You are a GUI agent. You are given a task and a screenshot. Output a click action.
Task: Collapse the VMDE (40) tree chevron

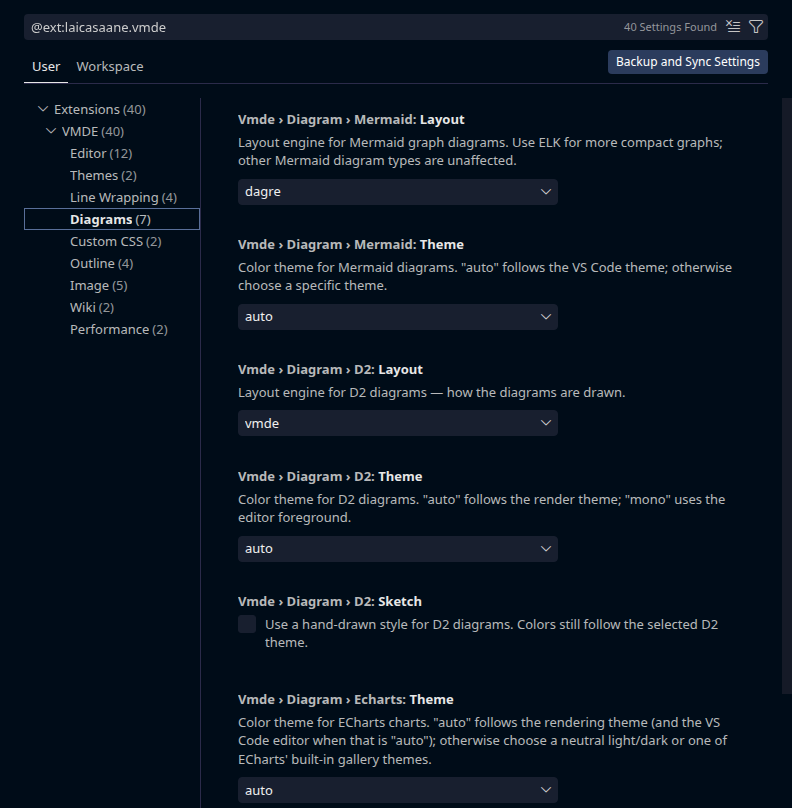(x=51, y=131)
